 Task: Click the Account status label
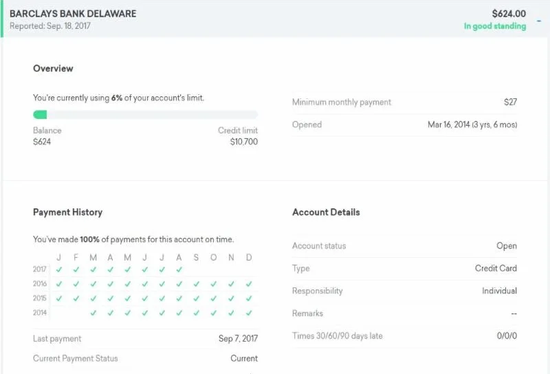[x=319, y=246]
